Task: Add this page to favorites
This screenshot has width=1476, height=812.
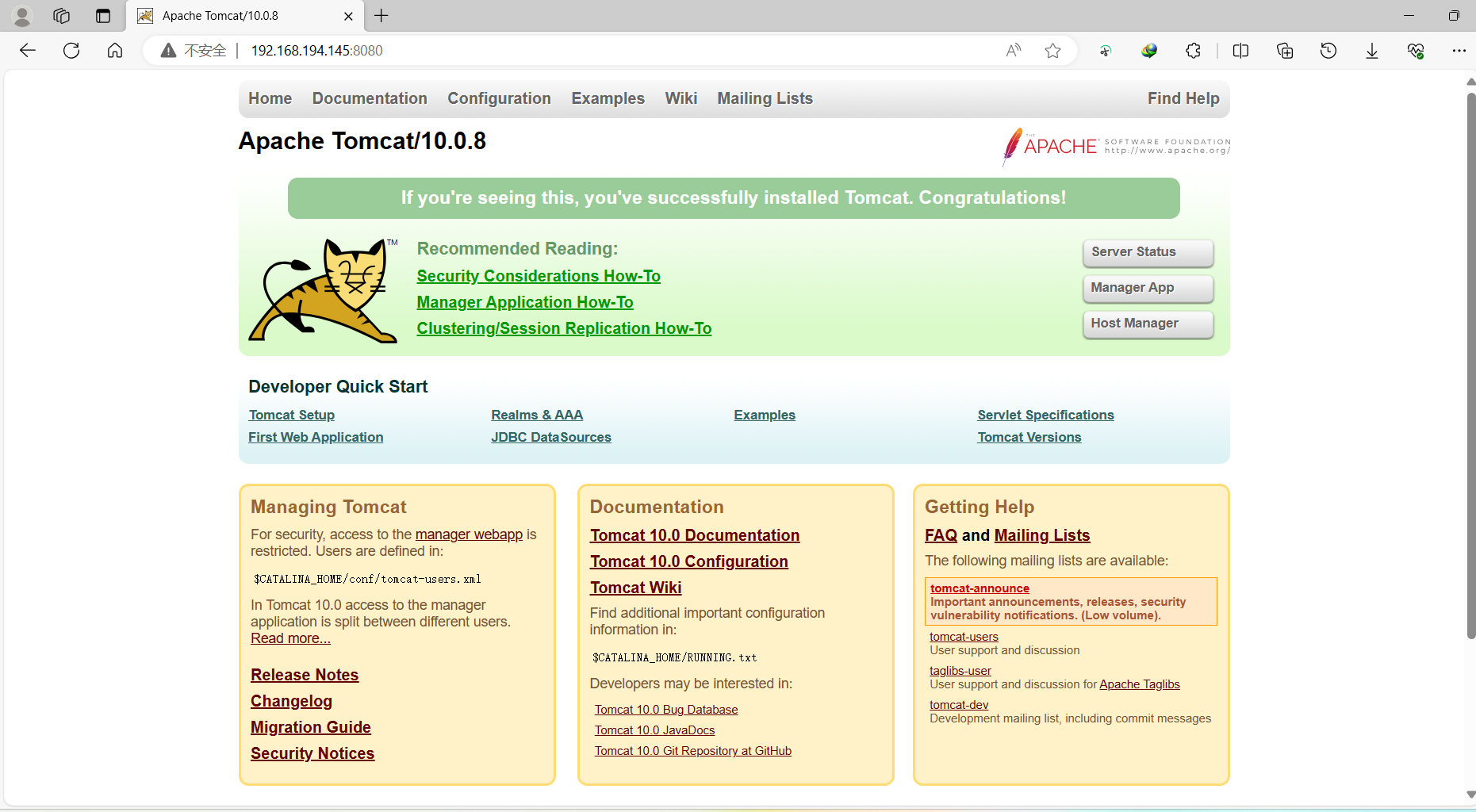Action: [x=1052, y=51]
